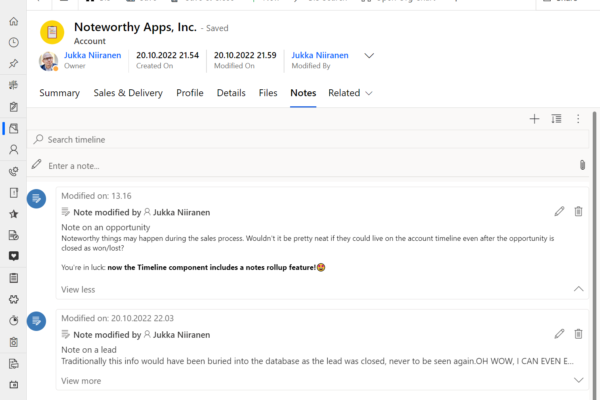Viewport: 600px width, 400px height.
Task: Open Recent items in the sidebar
Action: click(13, 43)
